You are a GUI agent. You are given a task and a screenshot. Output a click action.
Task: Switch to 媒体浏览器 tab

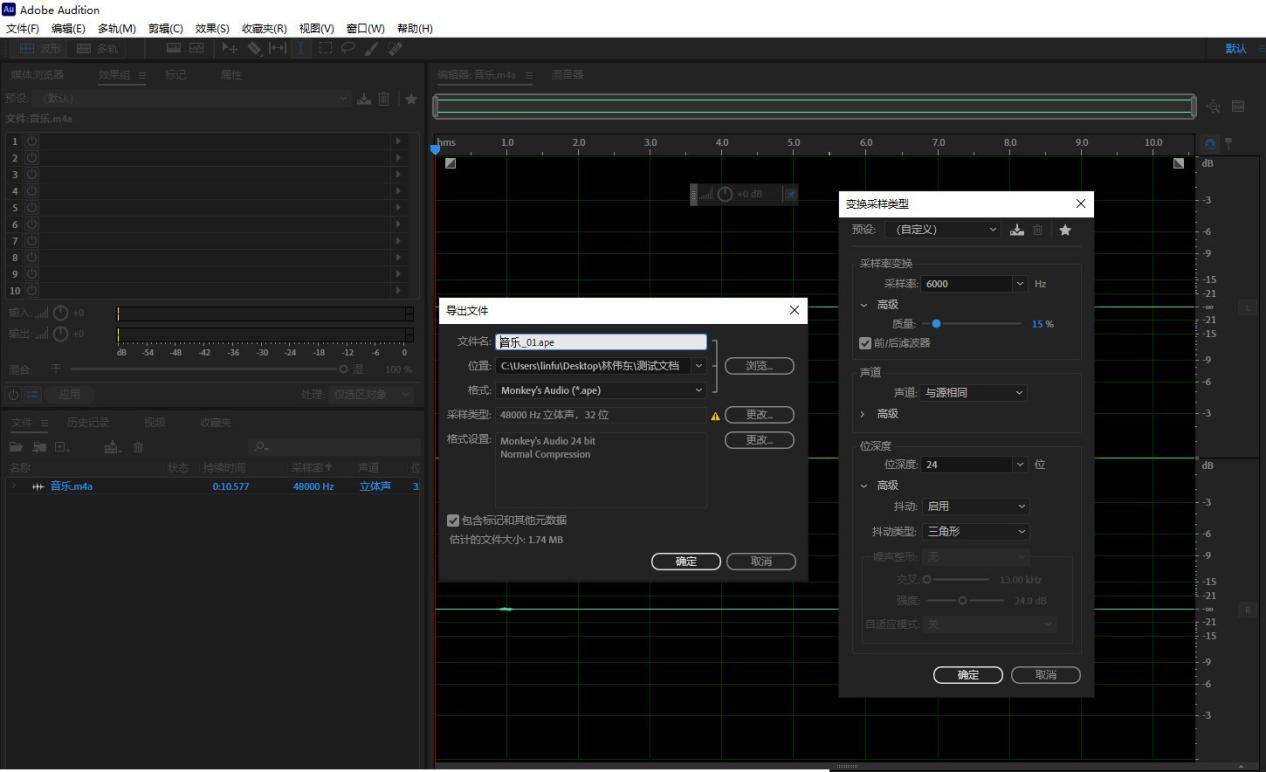[x=37, y=75]
